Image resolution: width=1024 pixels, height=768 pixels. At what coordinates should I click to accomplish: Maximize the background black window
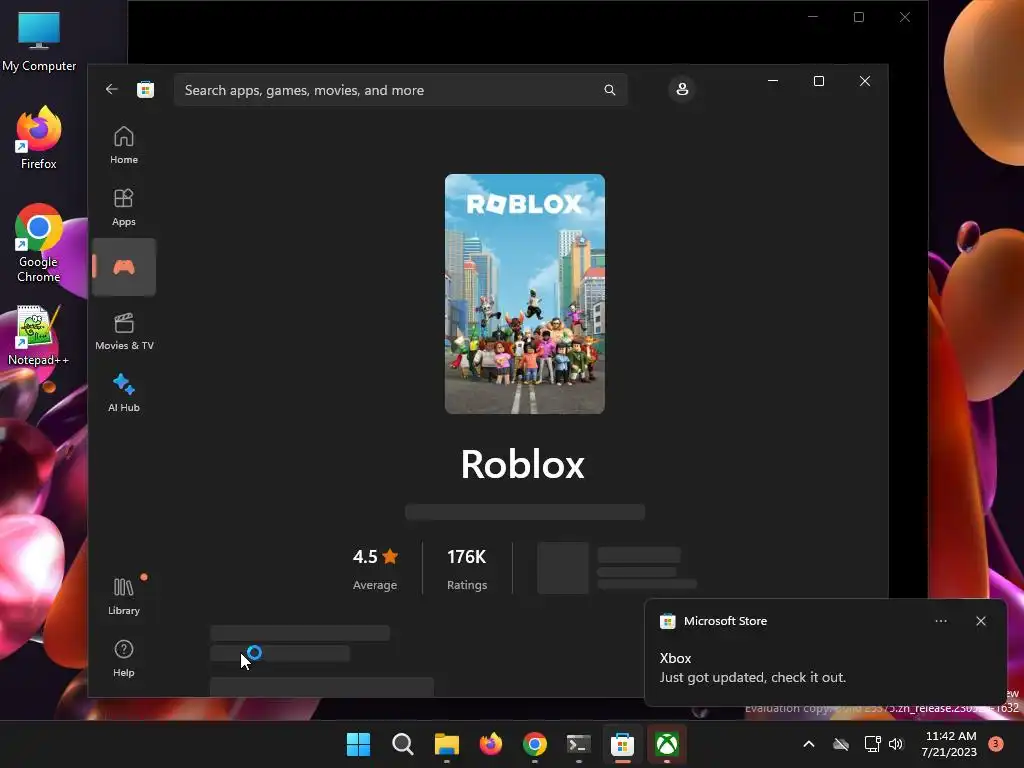coord(859,17)
